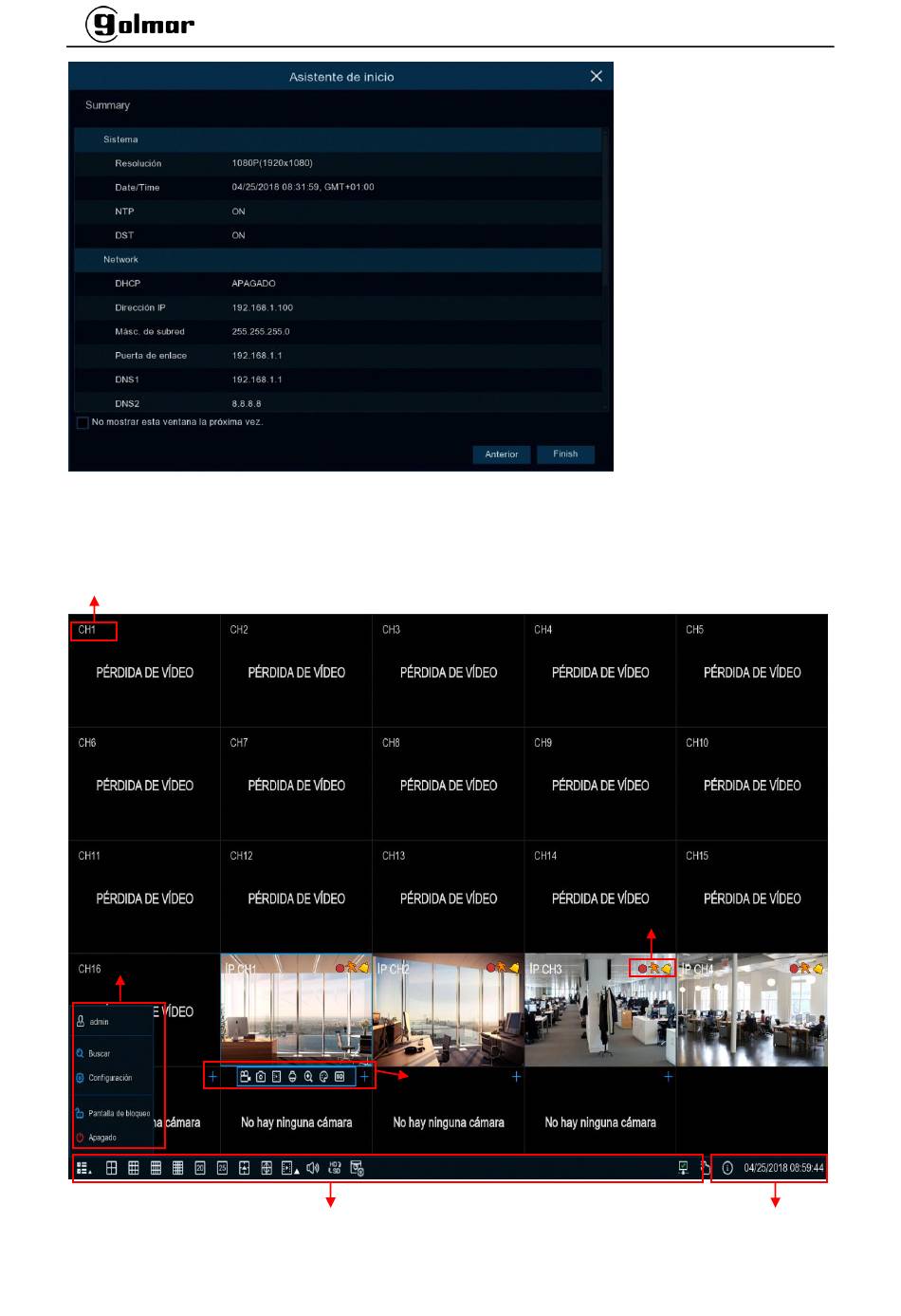This screenshot has width=901, height=1316.
Task: Click the DHCP value APAGADO
Action: point(253,284)
